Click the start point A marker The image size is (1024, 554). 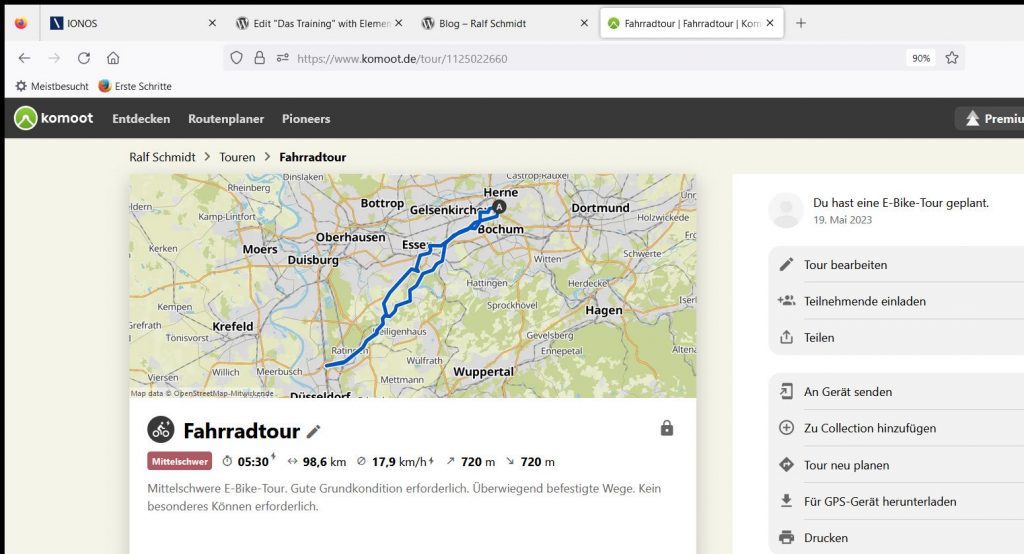pyautogui.click(x=501, y=206)
